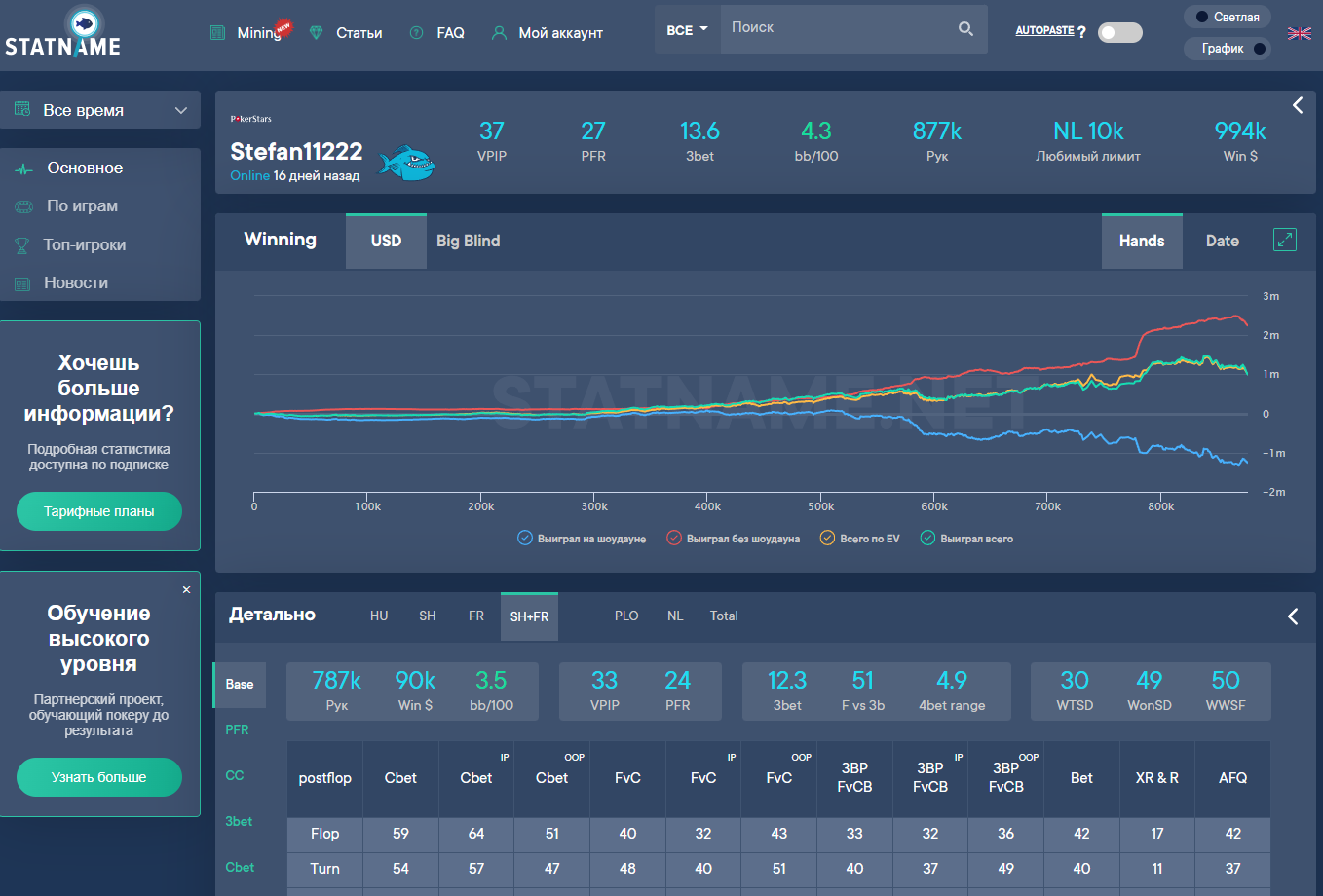1323x896 pixels.
Task: Open the PFR stats section
Action: (238, 729)
